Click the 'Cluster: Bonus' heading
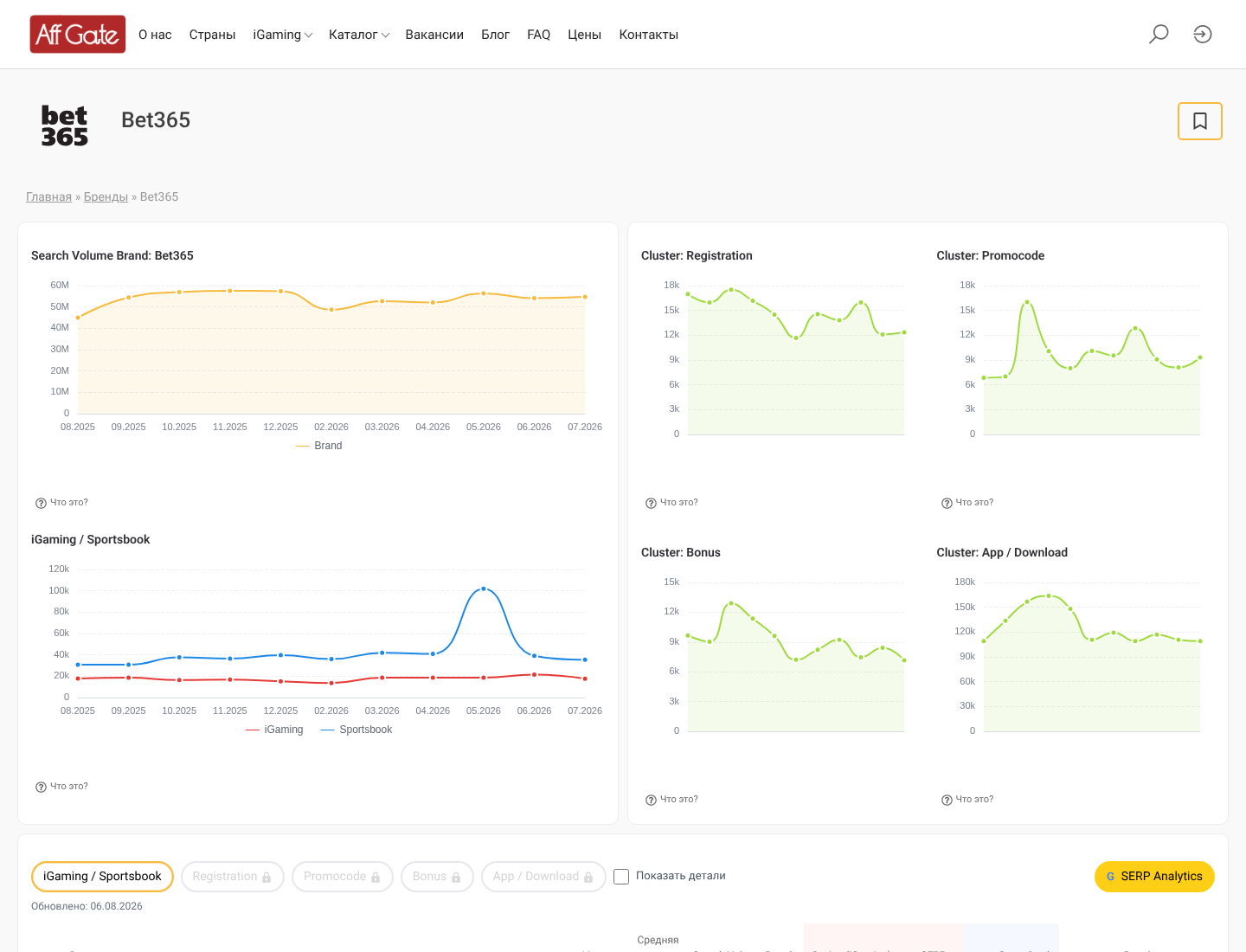Viewport: 1246px width, 952px height. click(x=681, y=553)
